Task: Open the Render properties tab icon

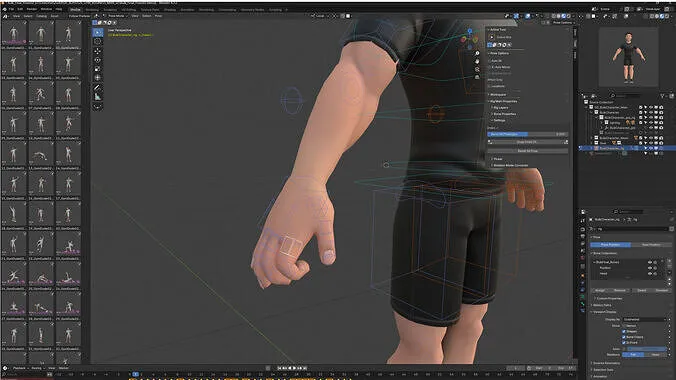Action: [583, 229]
